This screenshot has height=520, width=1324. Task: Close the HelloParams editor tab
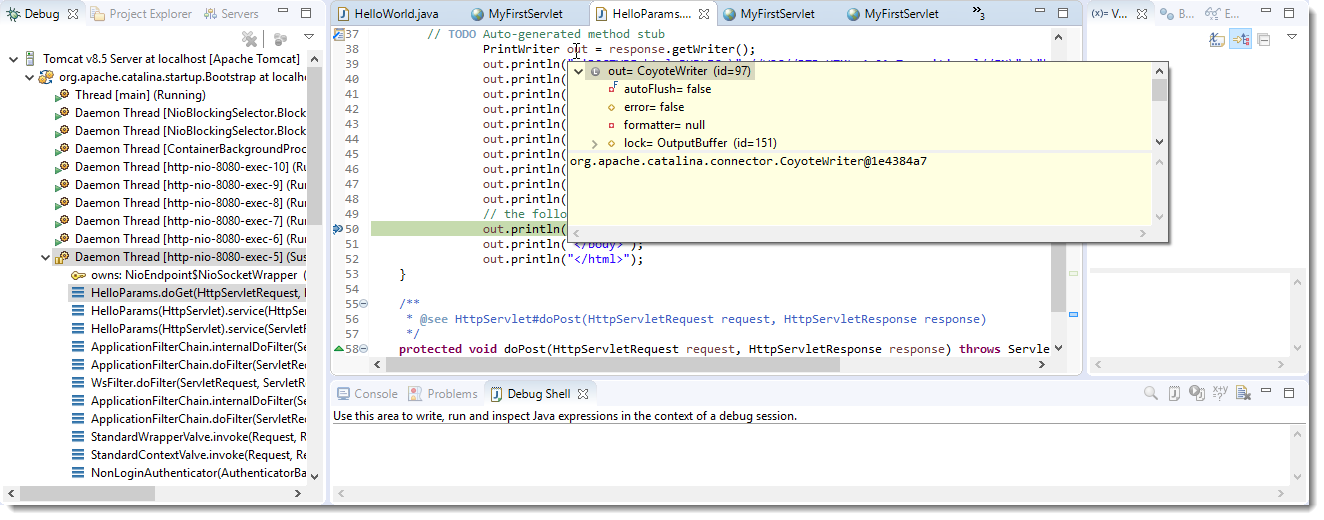tap(704, 14)
